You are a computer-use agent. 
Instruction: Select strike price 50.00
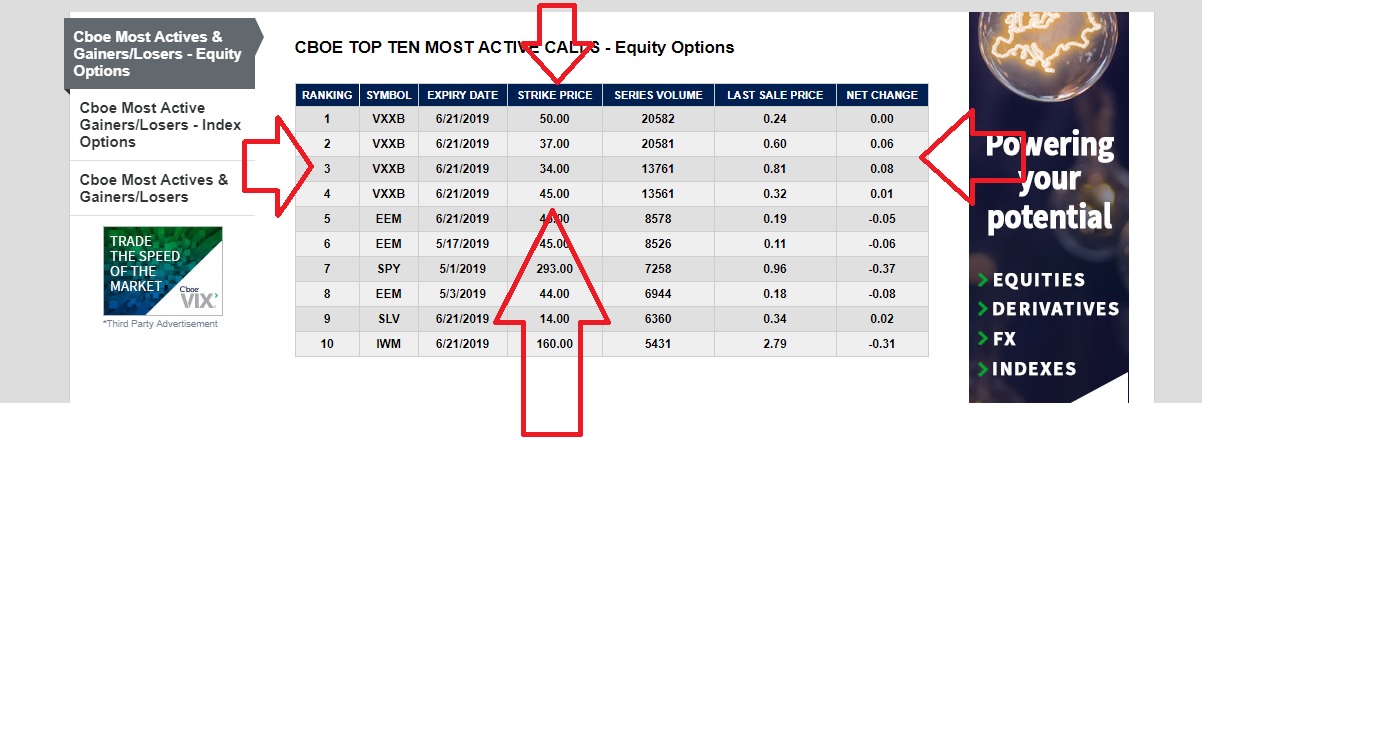555,119
